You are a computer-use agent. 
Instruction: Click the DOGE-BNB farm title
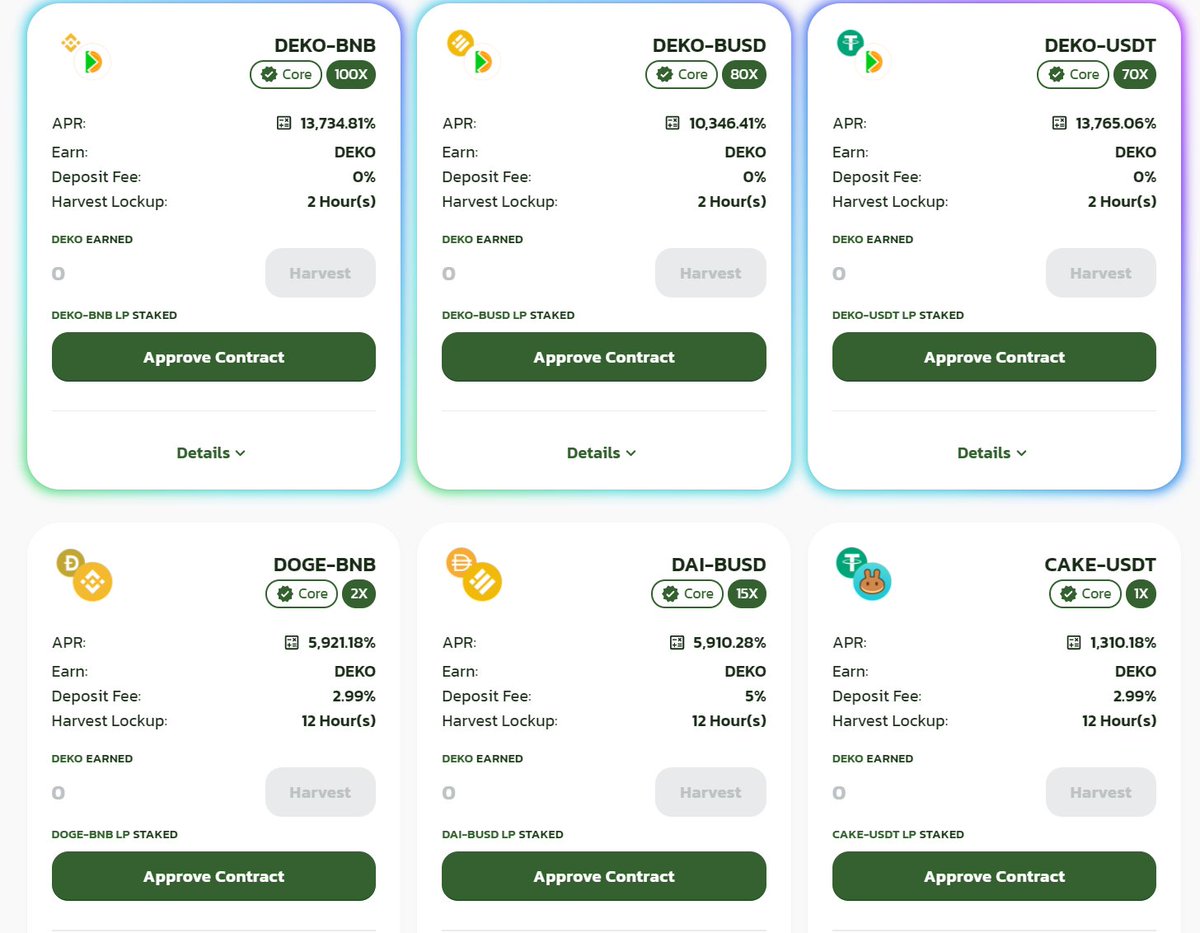coord(324,564)
